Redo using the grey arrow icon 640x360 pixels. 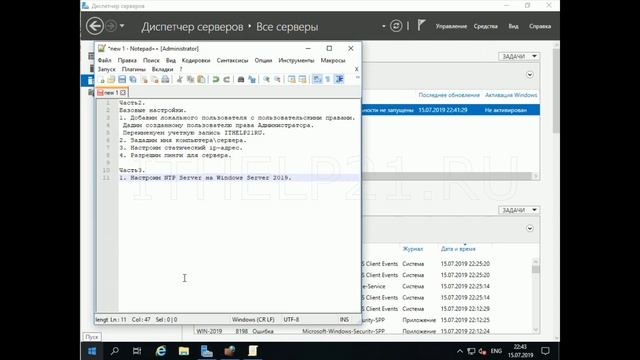[x=227, y=79]
